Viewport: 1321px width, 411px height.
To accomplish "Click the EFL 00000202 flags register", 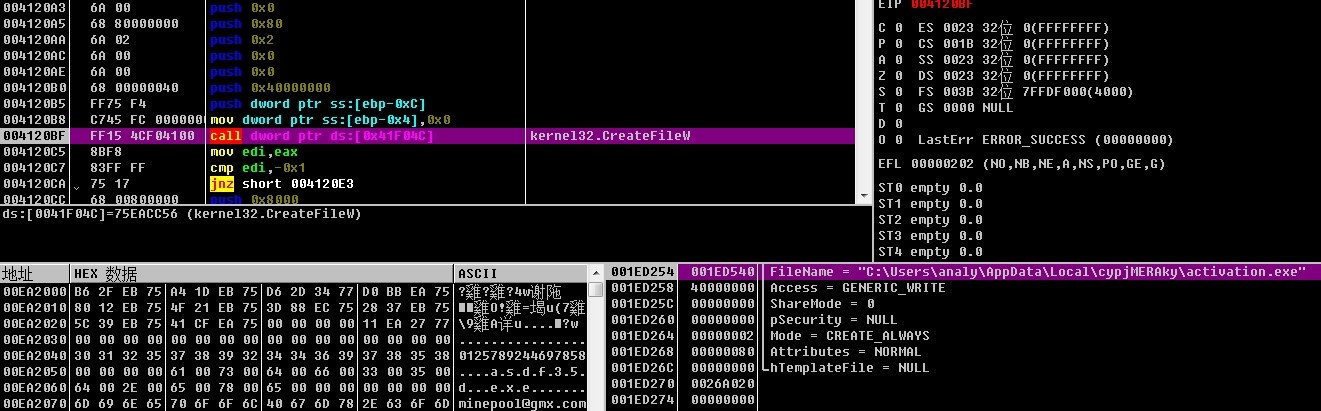I will (1021, 164).
